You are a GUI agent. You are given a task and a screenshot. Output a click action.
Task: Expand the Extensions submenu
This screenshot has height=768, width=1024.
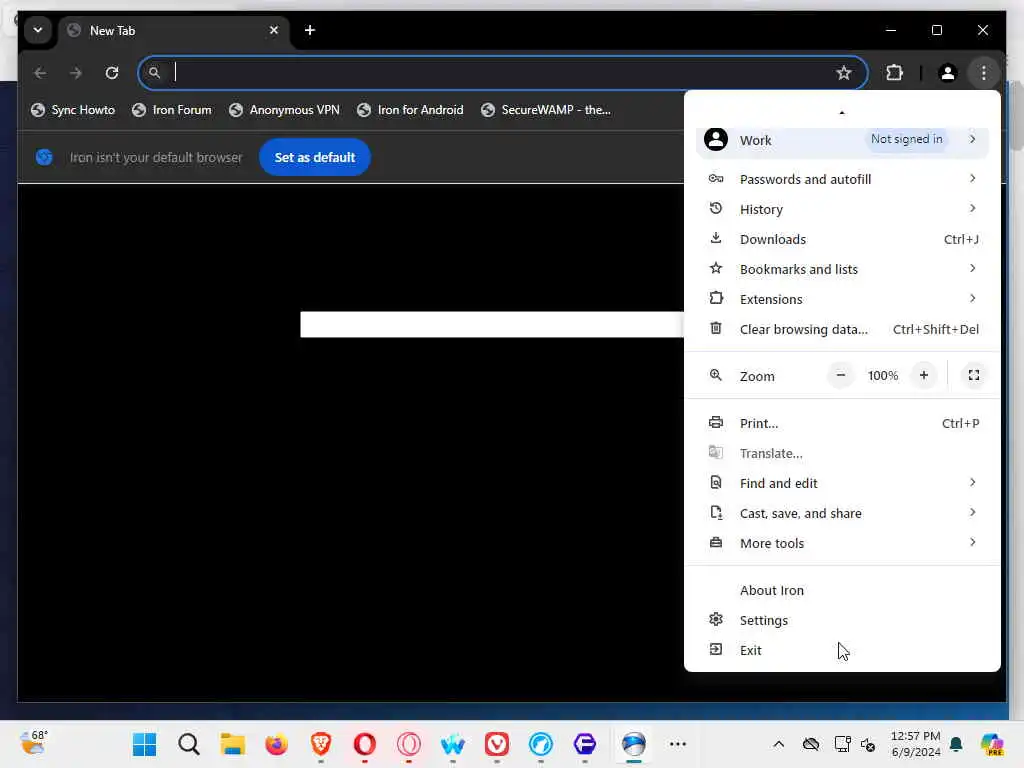pos(842,299)
